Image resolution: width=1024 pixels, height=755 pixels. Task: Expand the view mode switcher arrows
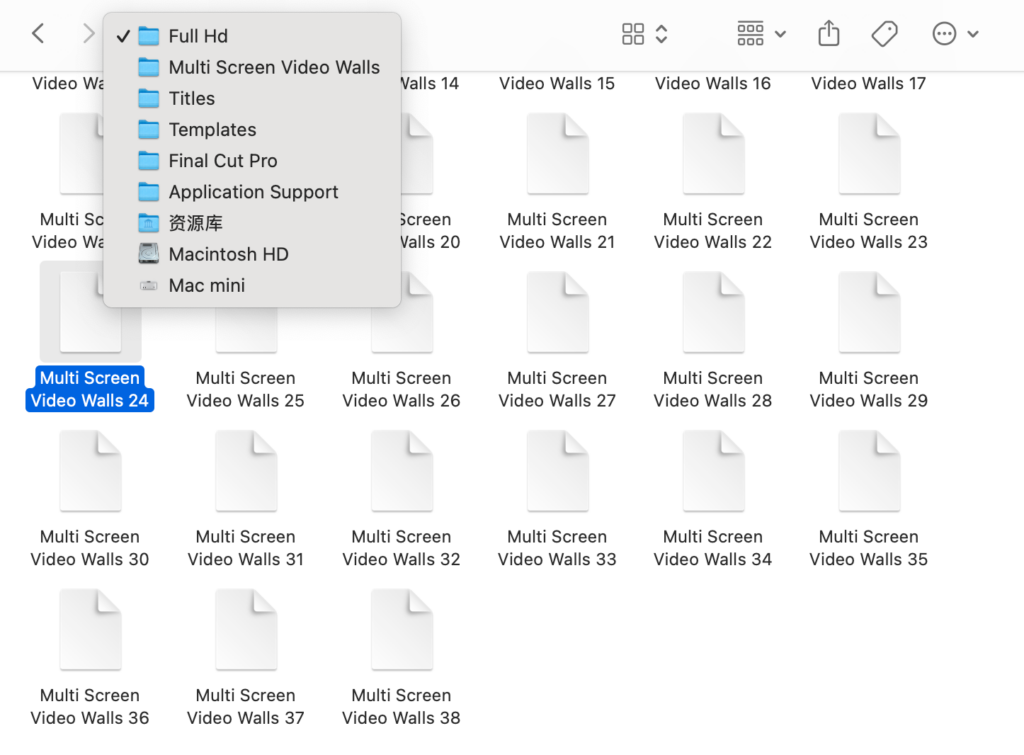[x=661, y=34]
